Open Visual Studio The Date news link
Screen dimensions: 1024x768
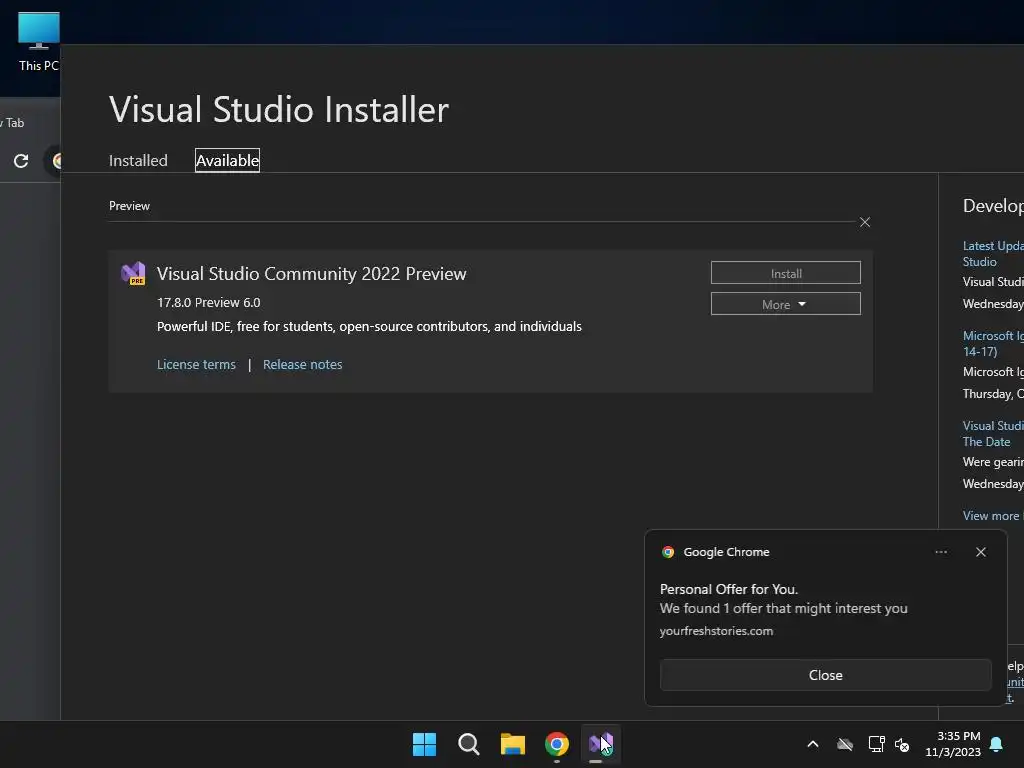[x=993, y=434]
